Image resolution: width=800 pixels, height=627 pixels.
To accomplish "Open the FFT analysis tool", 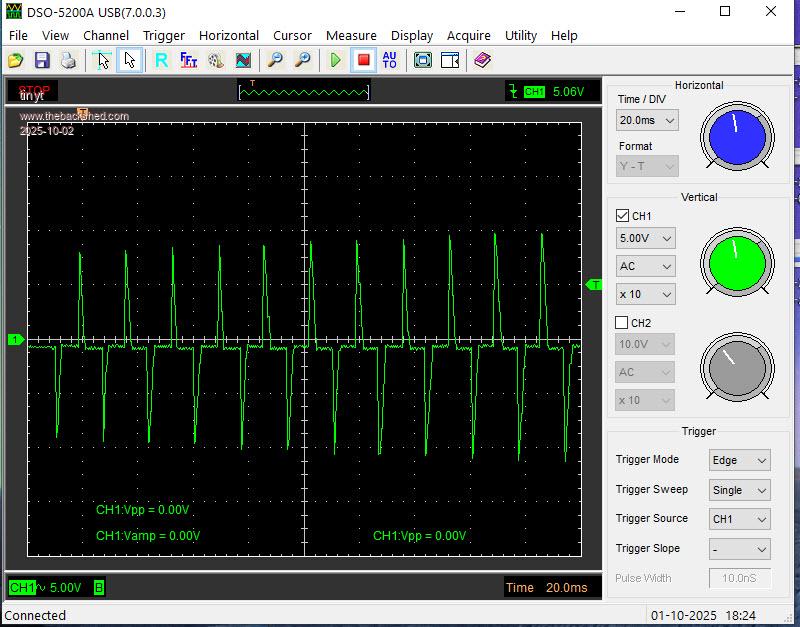I will click(x=188, y=60).
